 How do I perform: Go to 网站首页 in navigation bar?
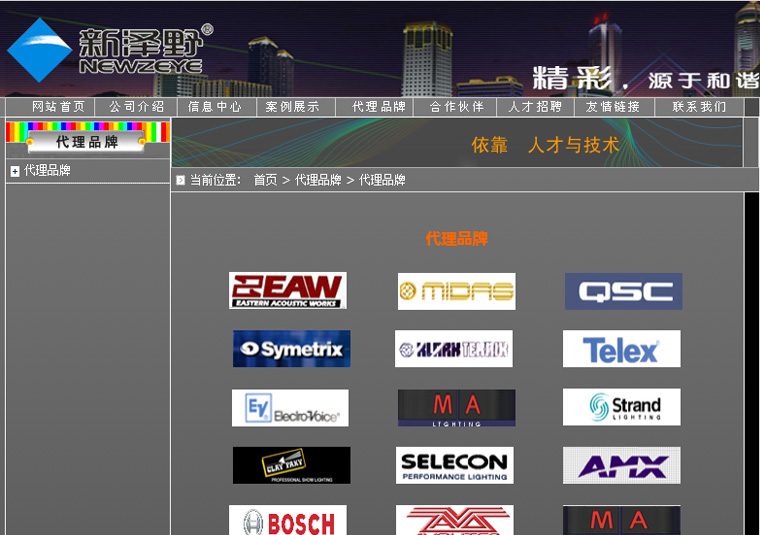[x=59, y=107]
